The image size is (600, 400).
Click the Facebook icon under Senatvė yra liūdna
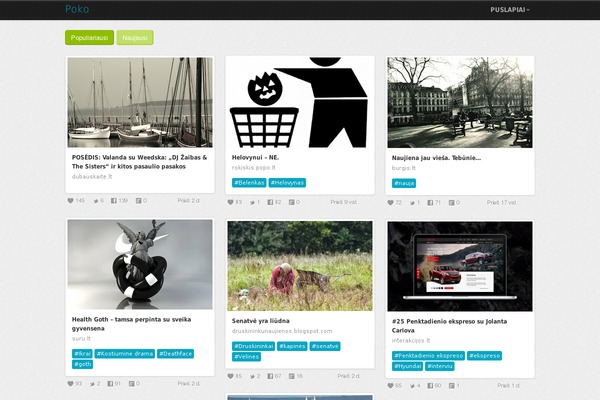pyautogui.click(x=270, y=376)
